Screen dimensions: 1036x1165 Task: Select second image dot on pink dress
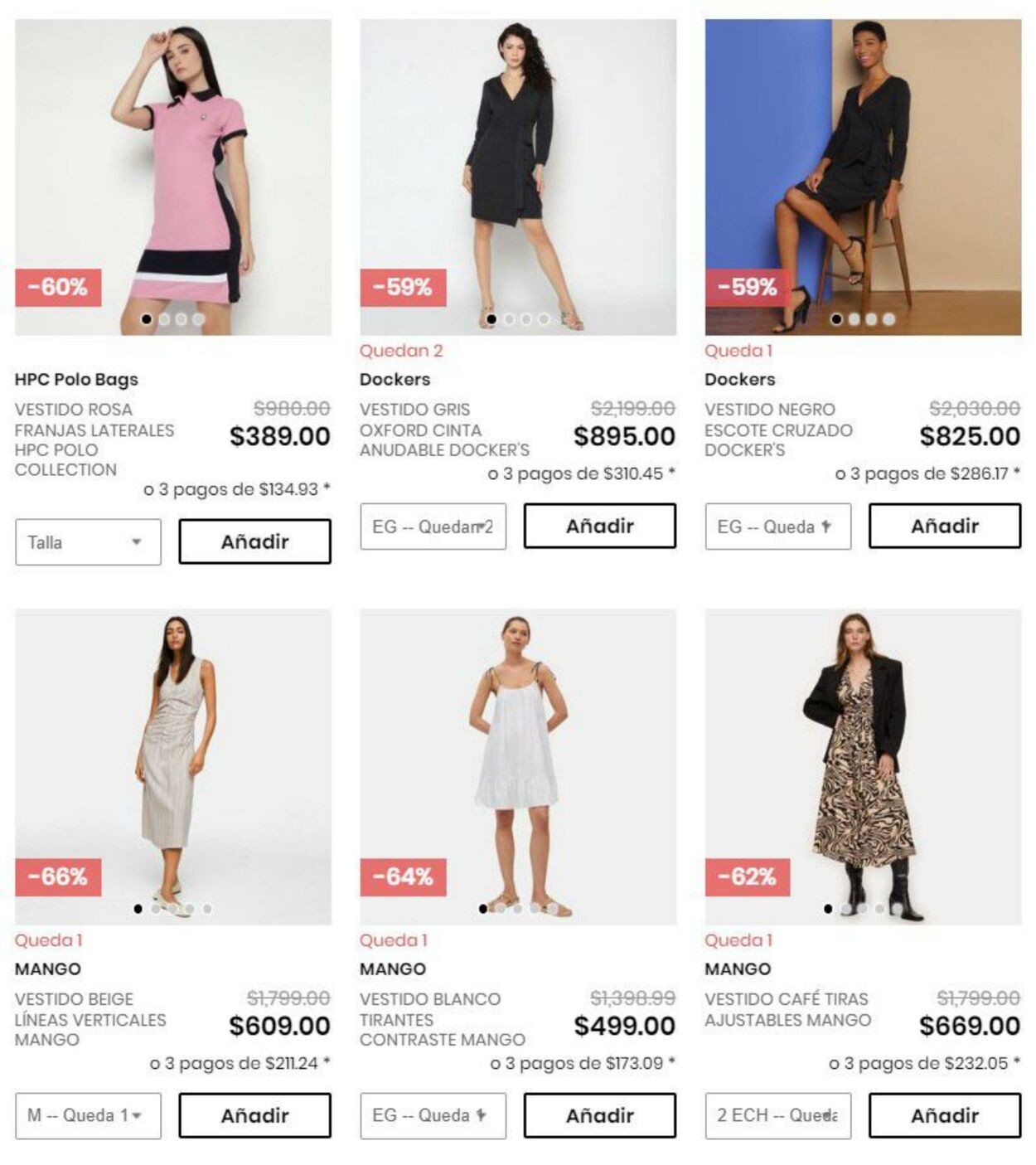click(x=164, y=319)
